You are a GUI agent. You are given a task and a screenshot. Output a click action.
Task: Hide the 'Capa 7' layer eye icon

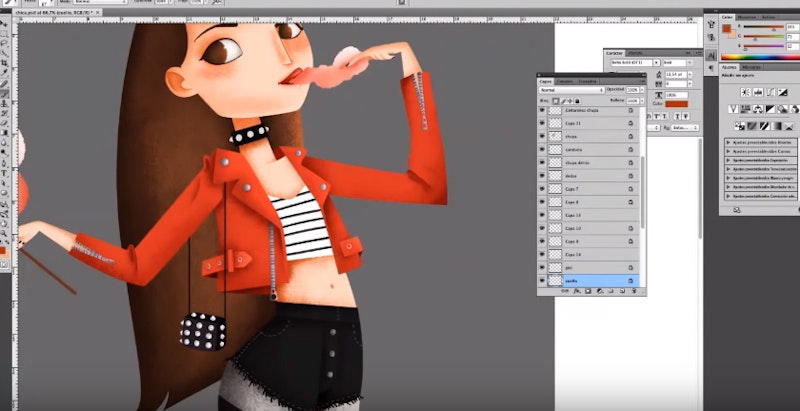[x=543, y=188]
